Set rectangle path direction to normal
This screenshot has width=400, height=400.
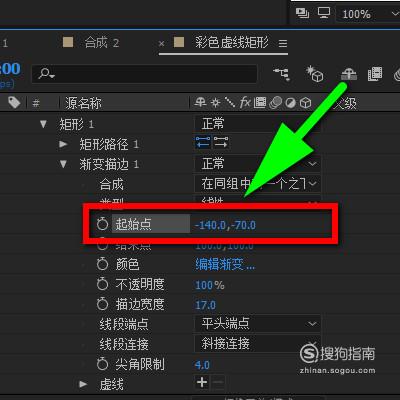click(x=221, y=143)
